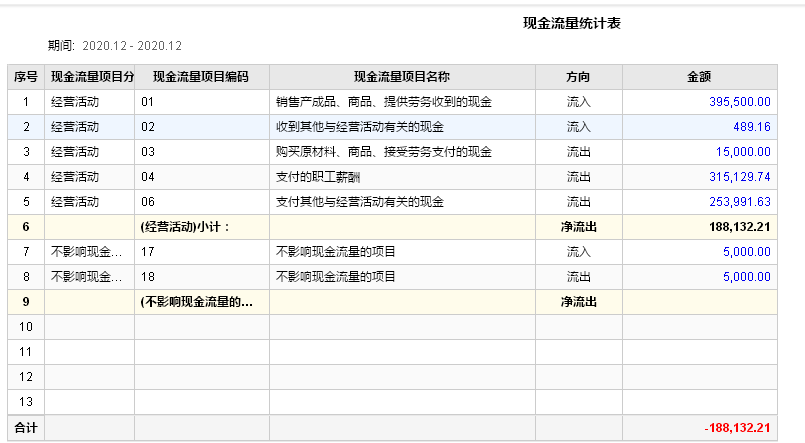This screenshot has height=443, width=805.
Task: Click the 现金流量项目编码 column header
Action: (x=200, y=77)
